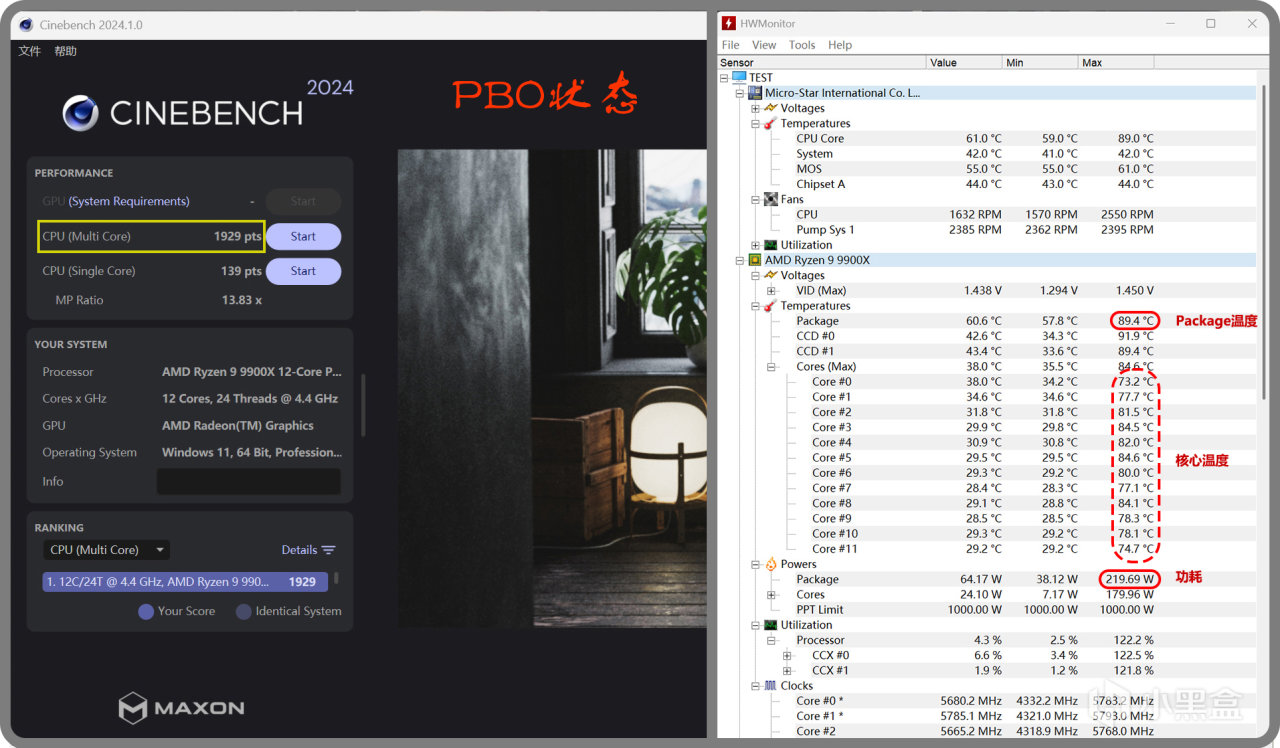
Task: Click the 219.69 W max package power value
Action: [1130, 579]
